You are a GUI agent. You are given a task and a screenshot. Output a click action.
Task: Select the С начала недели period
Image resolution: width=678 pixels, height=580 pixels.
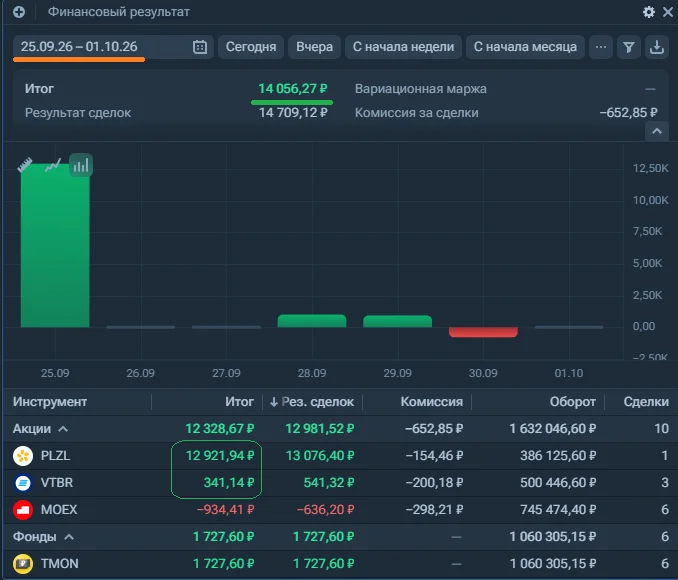point(403,47)
